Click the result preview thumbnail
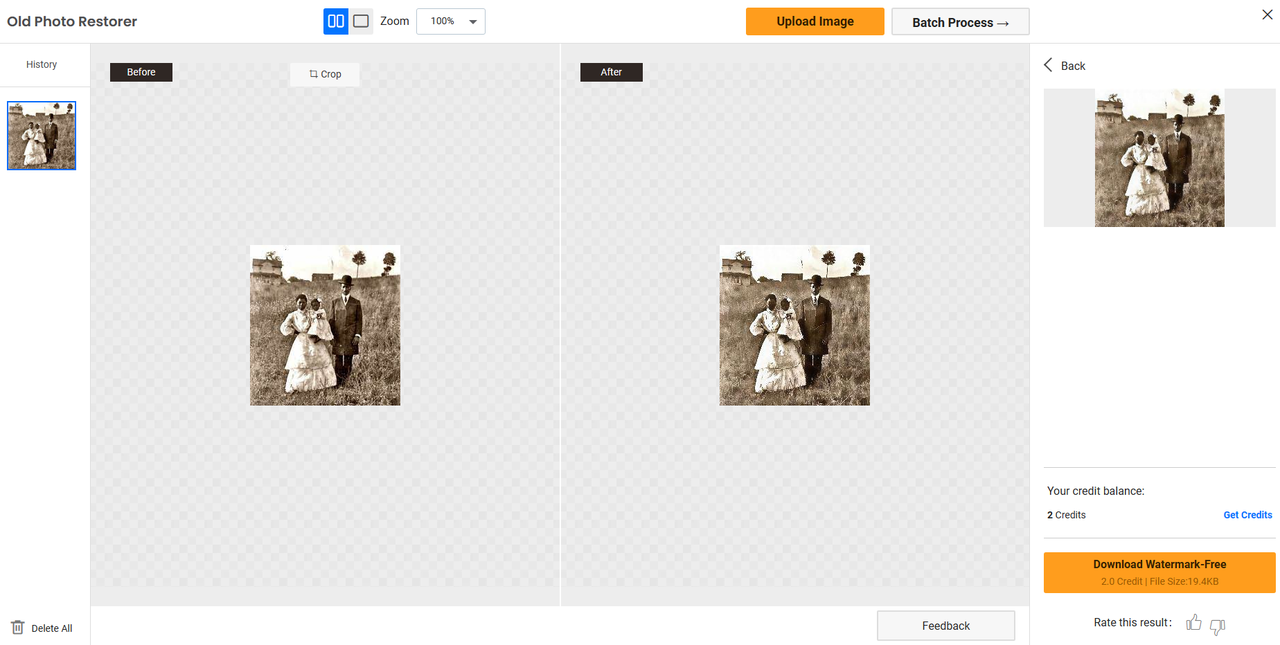1280x645 pixels. 1160,158
